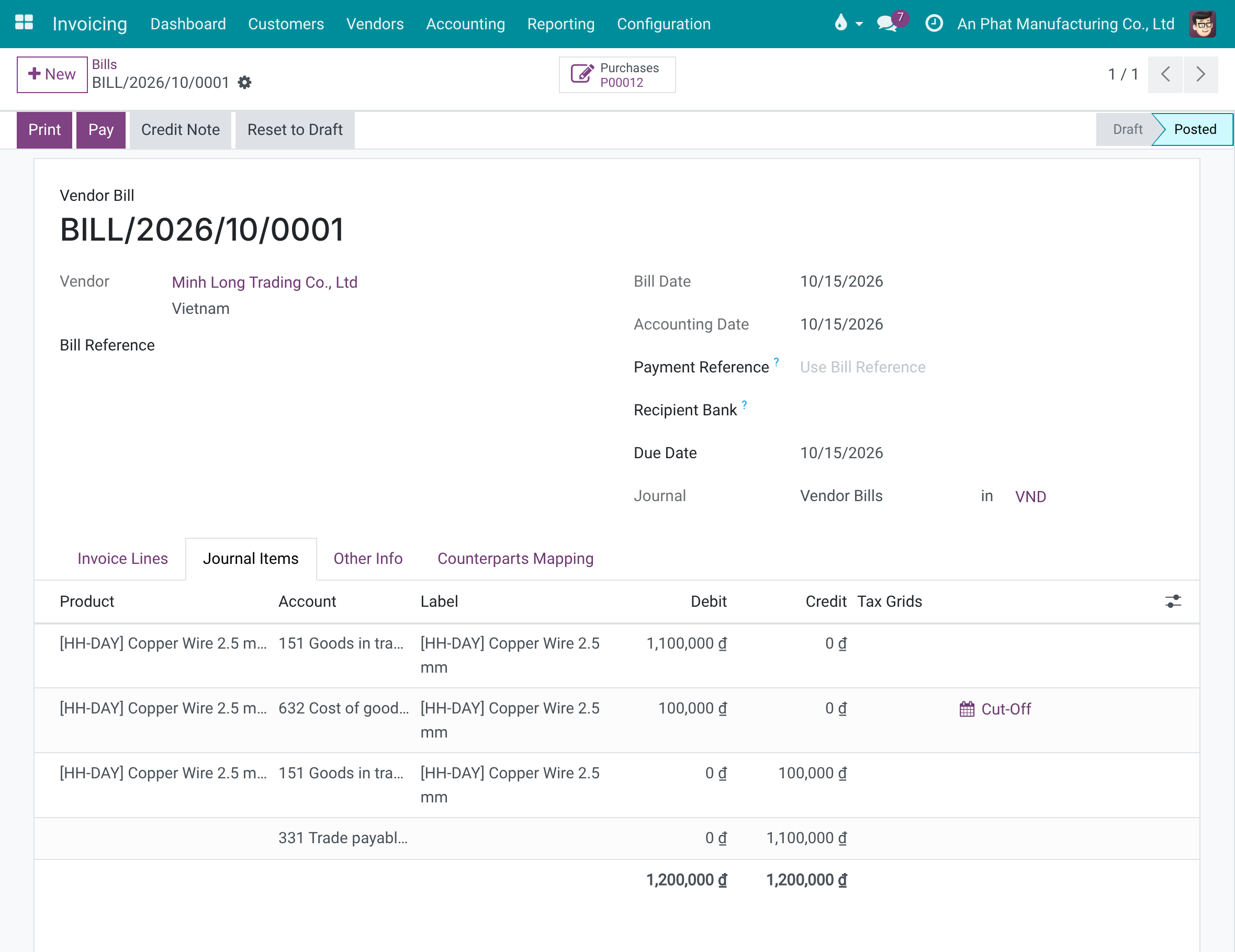Open the Accounting menu

(x=465, y=24)
